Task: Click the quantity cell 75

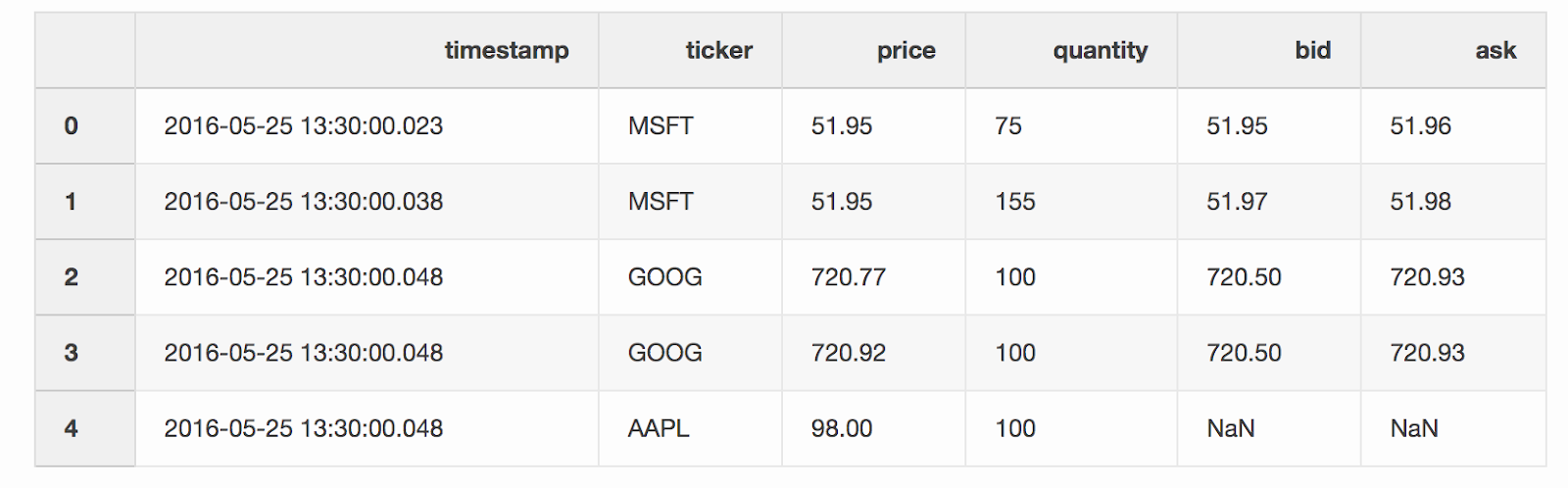Action: (x=1008, y=126)
